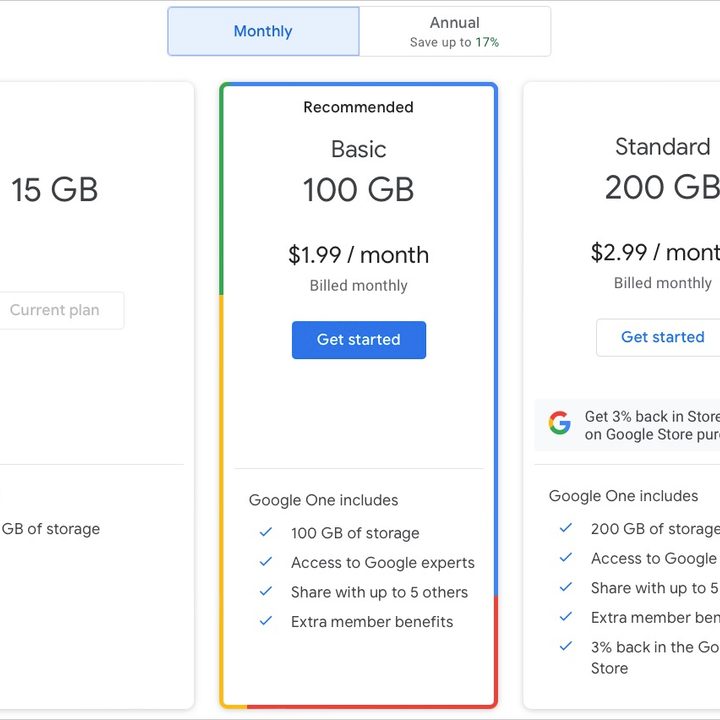Viewport: 720px width, 720px height.
Task: Switch to the Annual billing tab
Action: click(455, 31)
